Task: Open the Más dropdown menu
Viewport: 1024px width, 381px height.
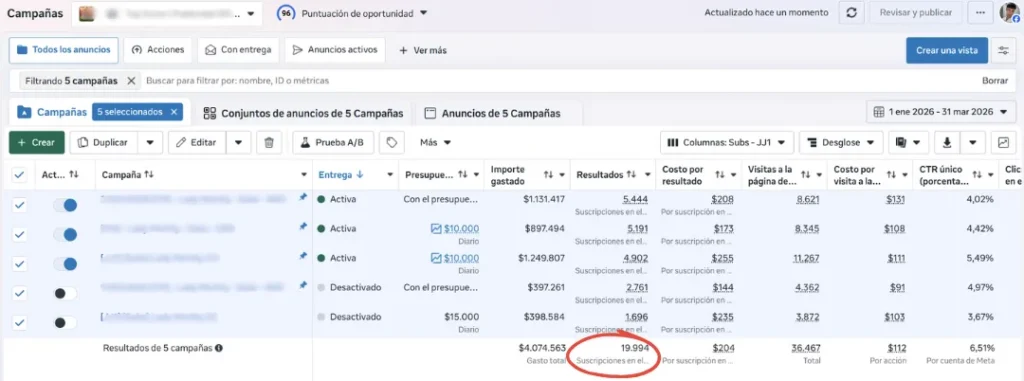Action: point(436,142)
